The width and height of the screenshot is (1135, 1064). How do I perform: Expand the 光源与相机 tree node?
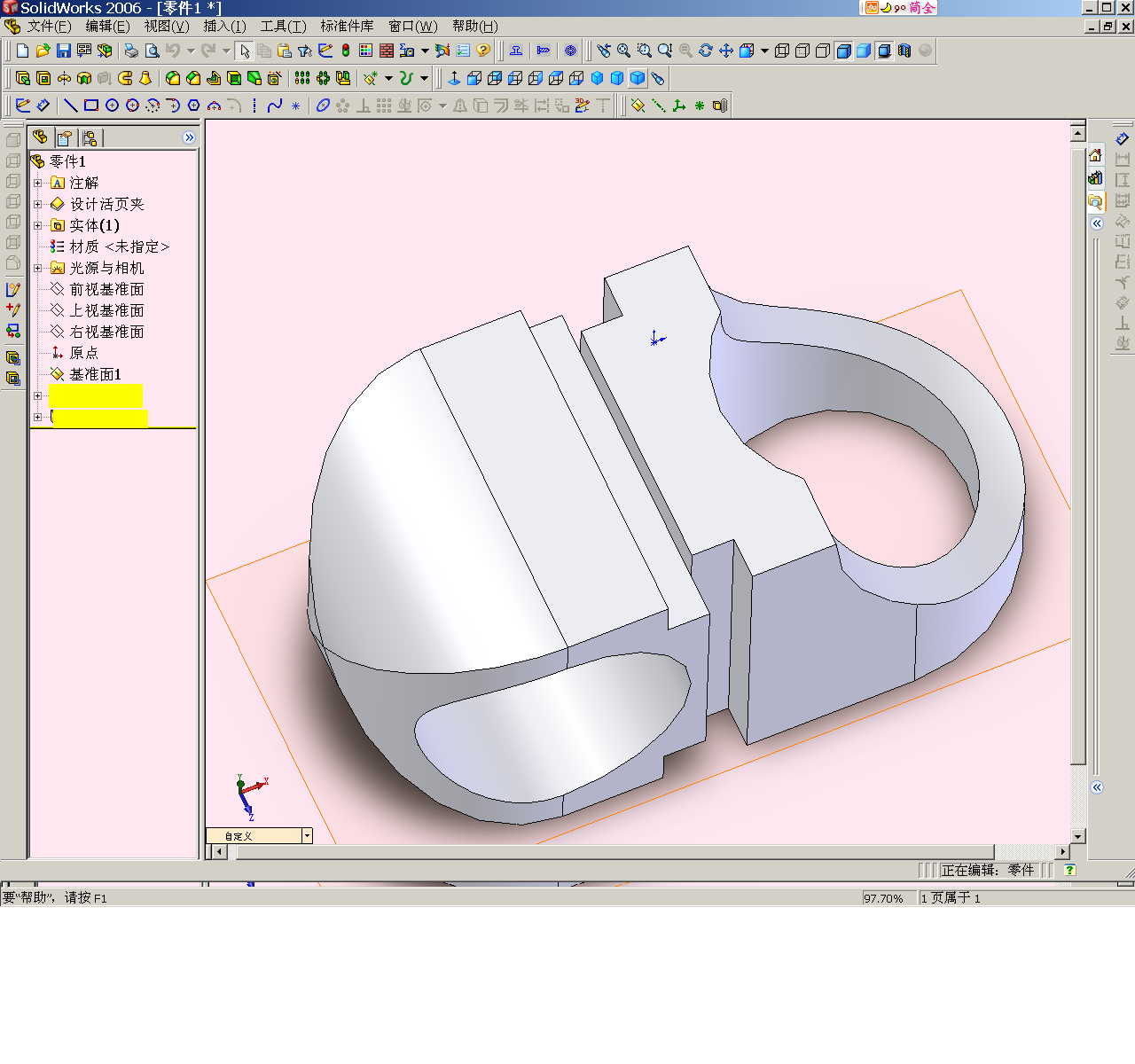point(37,268)
